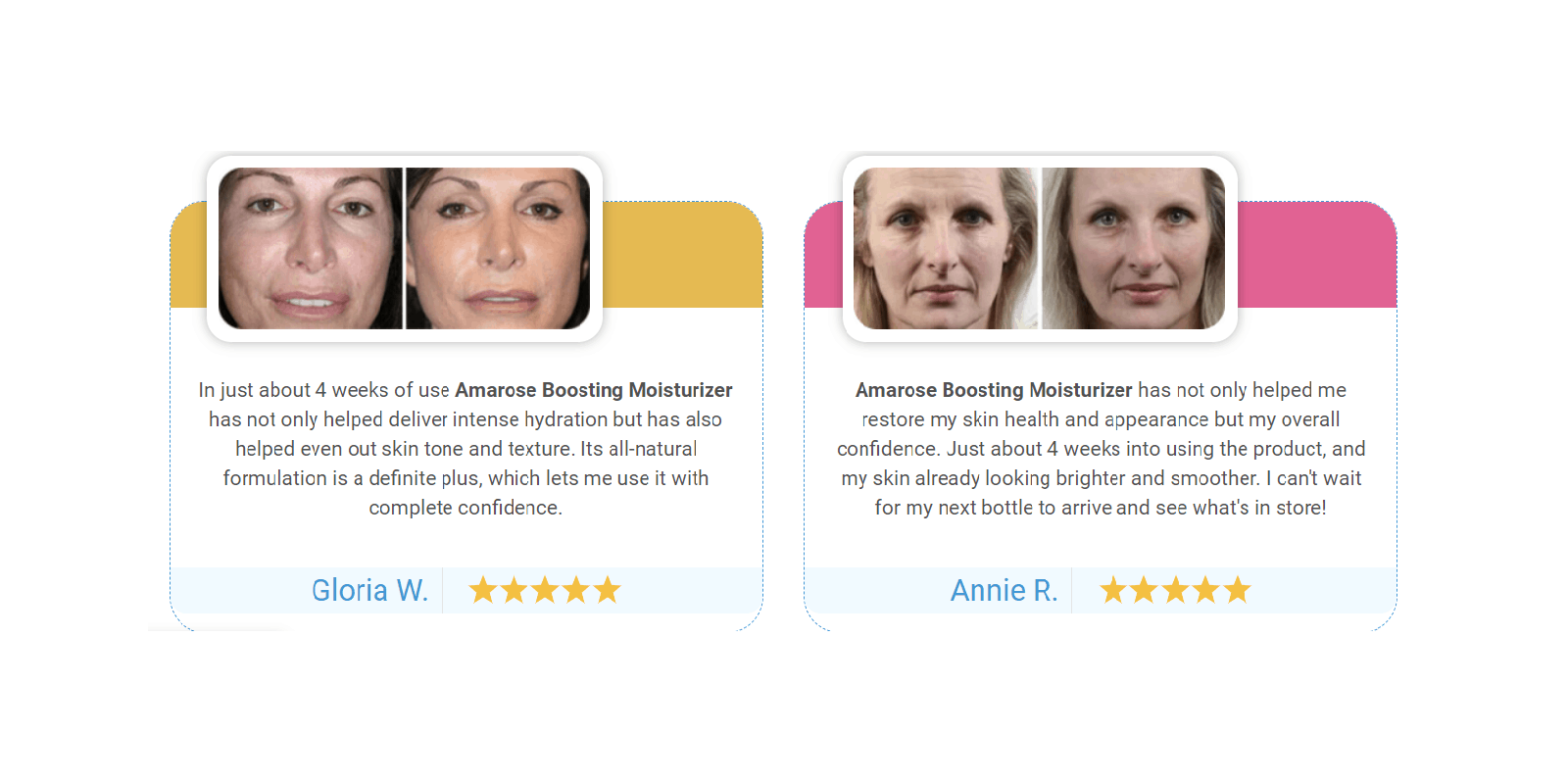Select Gloria's testimonial text ending 'complete confidence'
1568x784 pixels.
tap(465, 449)
